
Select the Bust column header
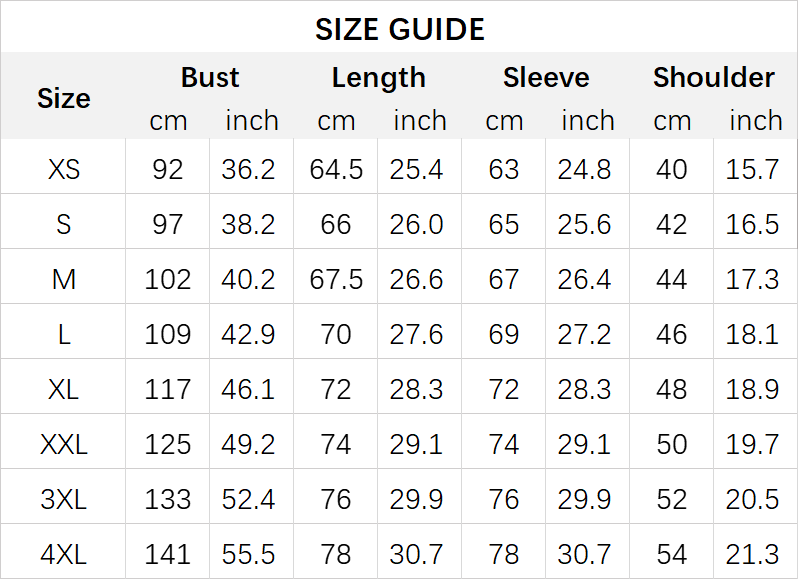tap(210, 78)
